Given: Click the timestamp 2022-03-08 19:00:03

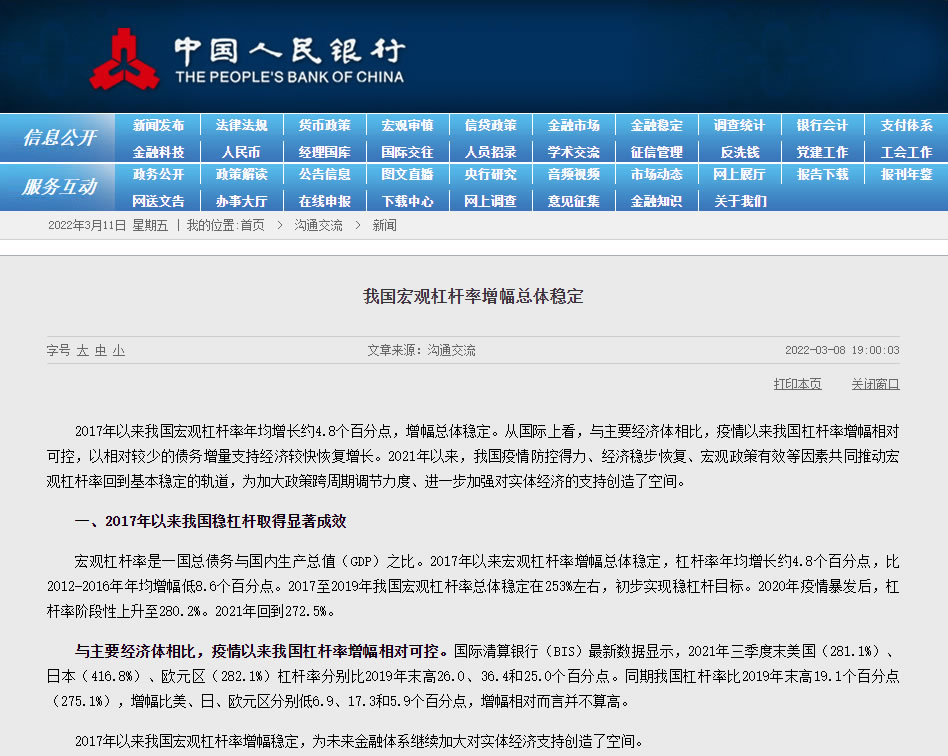Looking at the screenshot, I should click(842, 350).
